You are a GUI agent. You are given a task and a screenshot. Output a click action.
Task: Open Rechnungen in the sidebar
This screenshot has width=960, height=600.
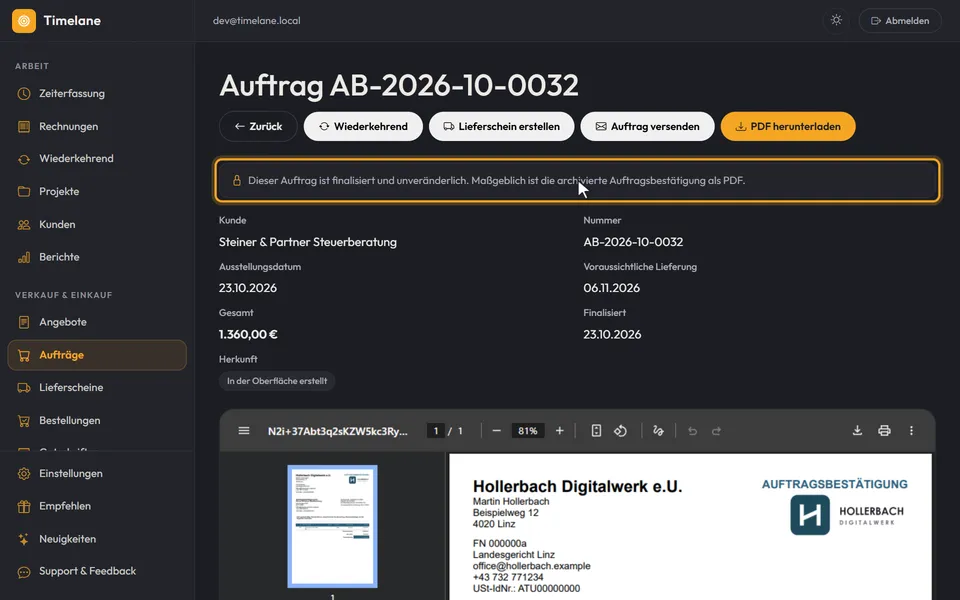pyautogui.click(x=97, y=127)
